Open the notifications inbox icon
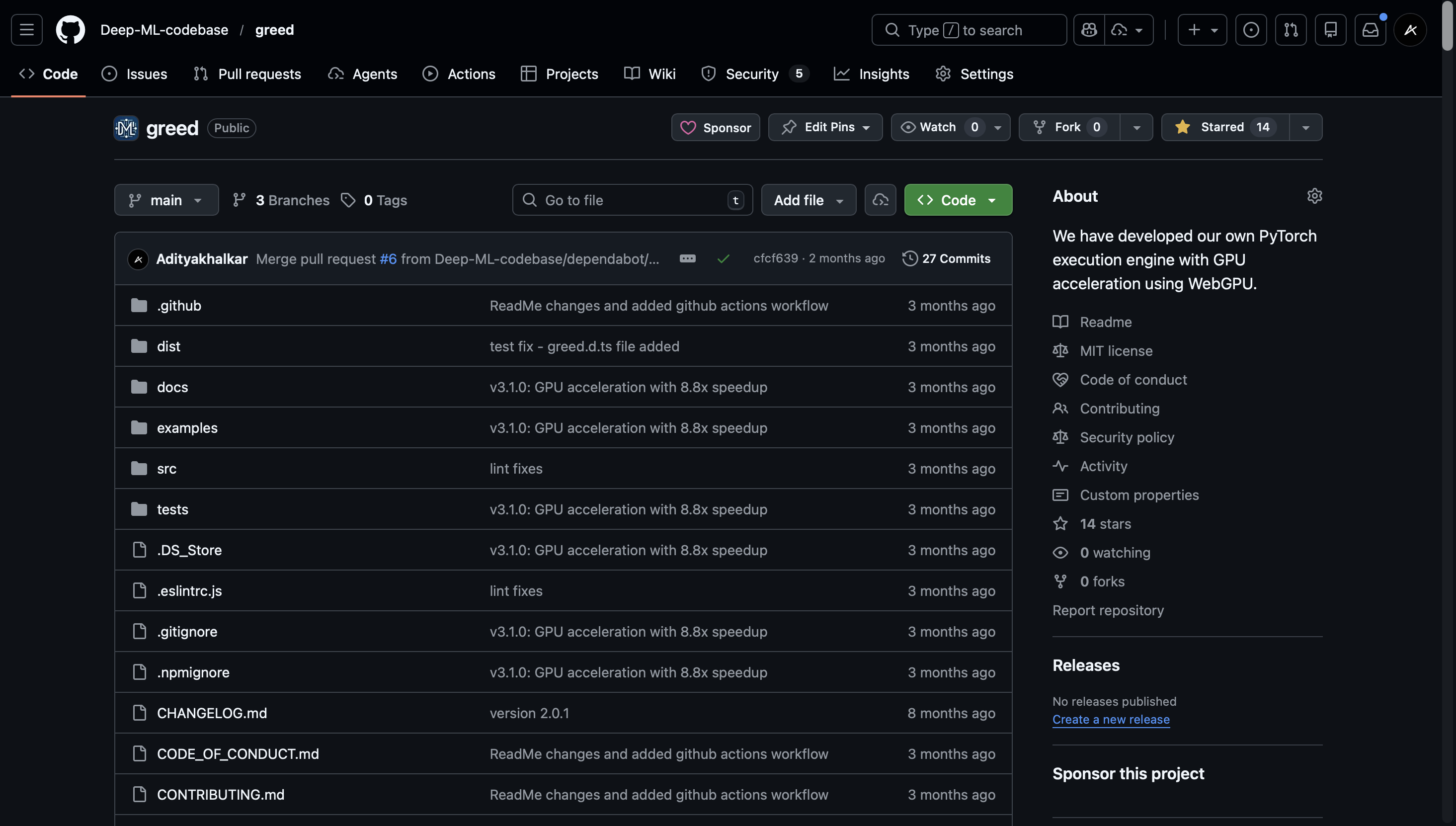1456x826 pixels. point(1371,29)
